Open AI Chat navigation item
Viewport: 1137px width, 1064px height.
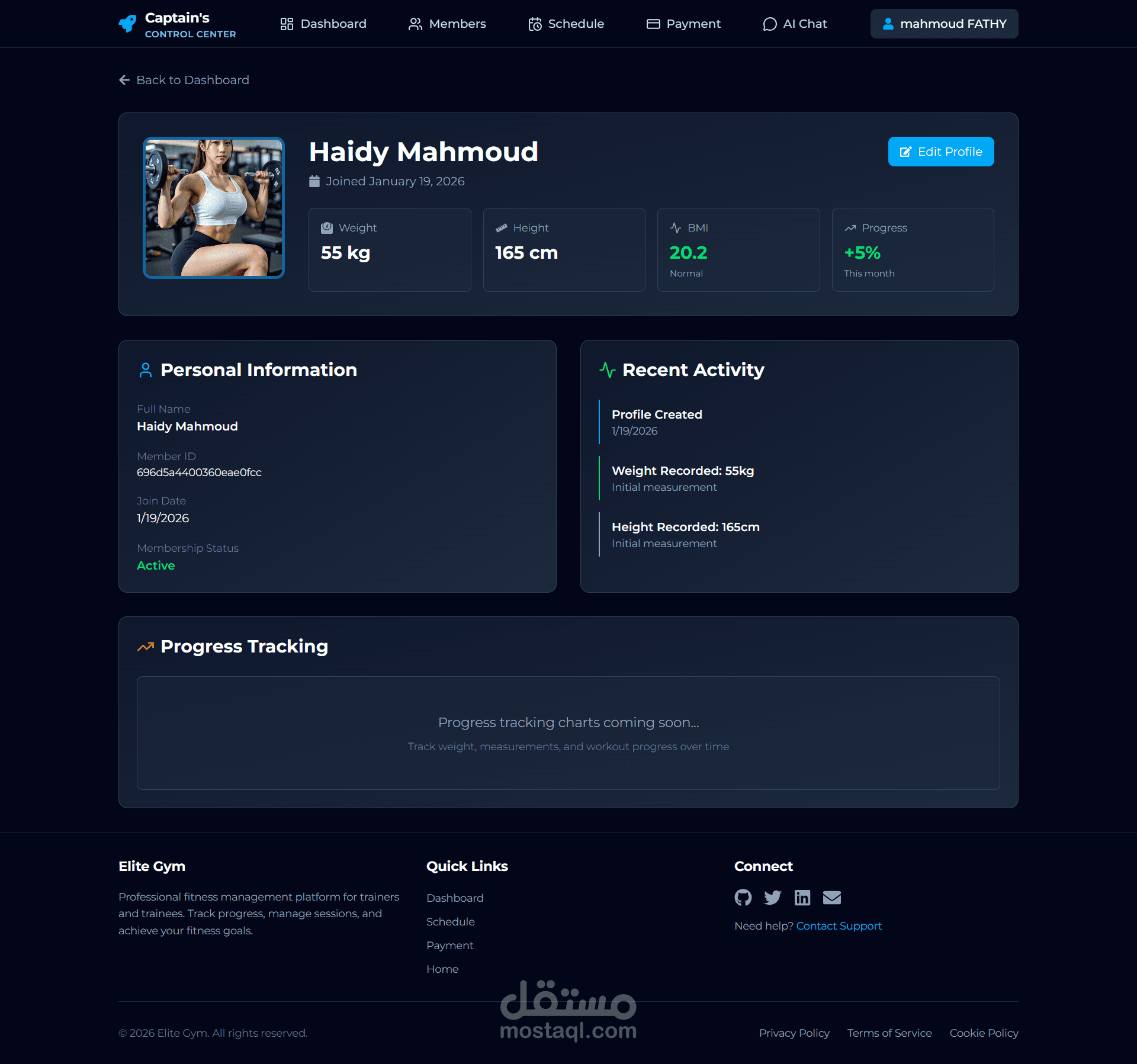[795, 24]
